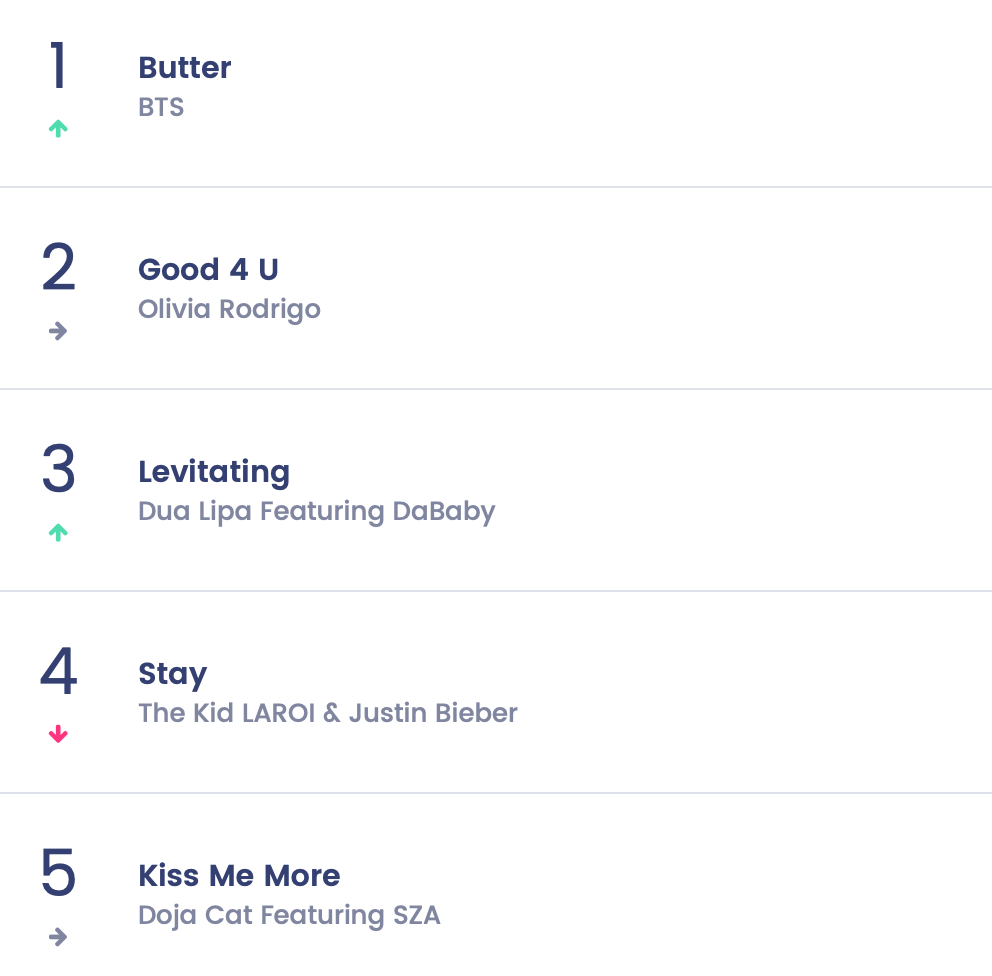Click the green up arrow under rank 1
Image resolution: width=992 pixels, height=976 pixels.
point(58,129)
